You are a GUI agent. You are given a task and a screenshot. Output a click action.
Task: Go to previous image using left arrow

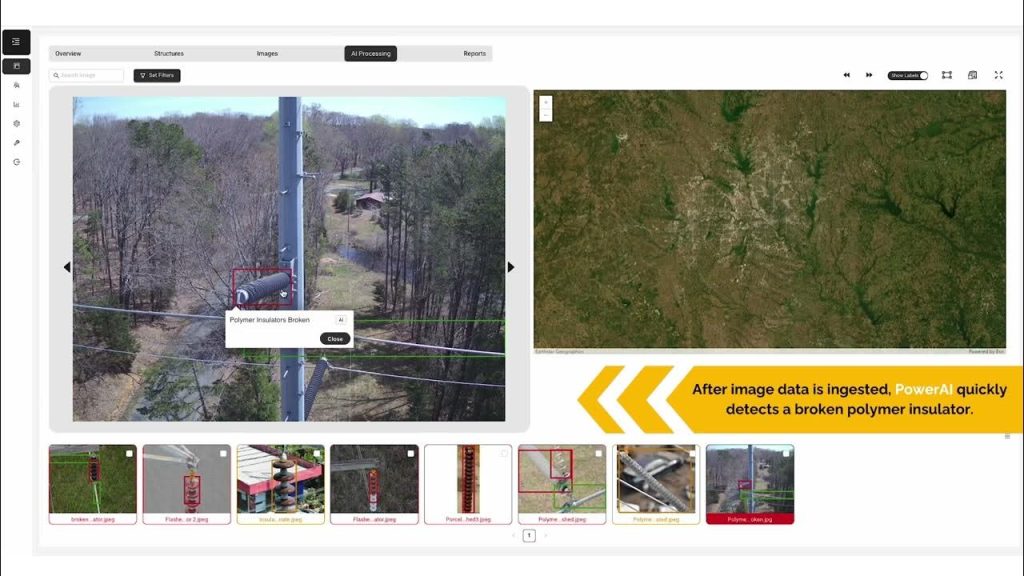click(x=67, y=267)
